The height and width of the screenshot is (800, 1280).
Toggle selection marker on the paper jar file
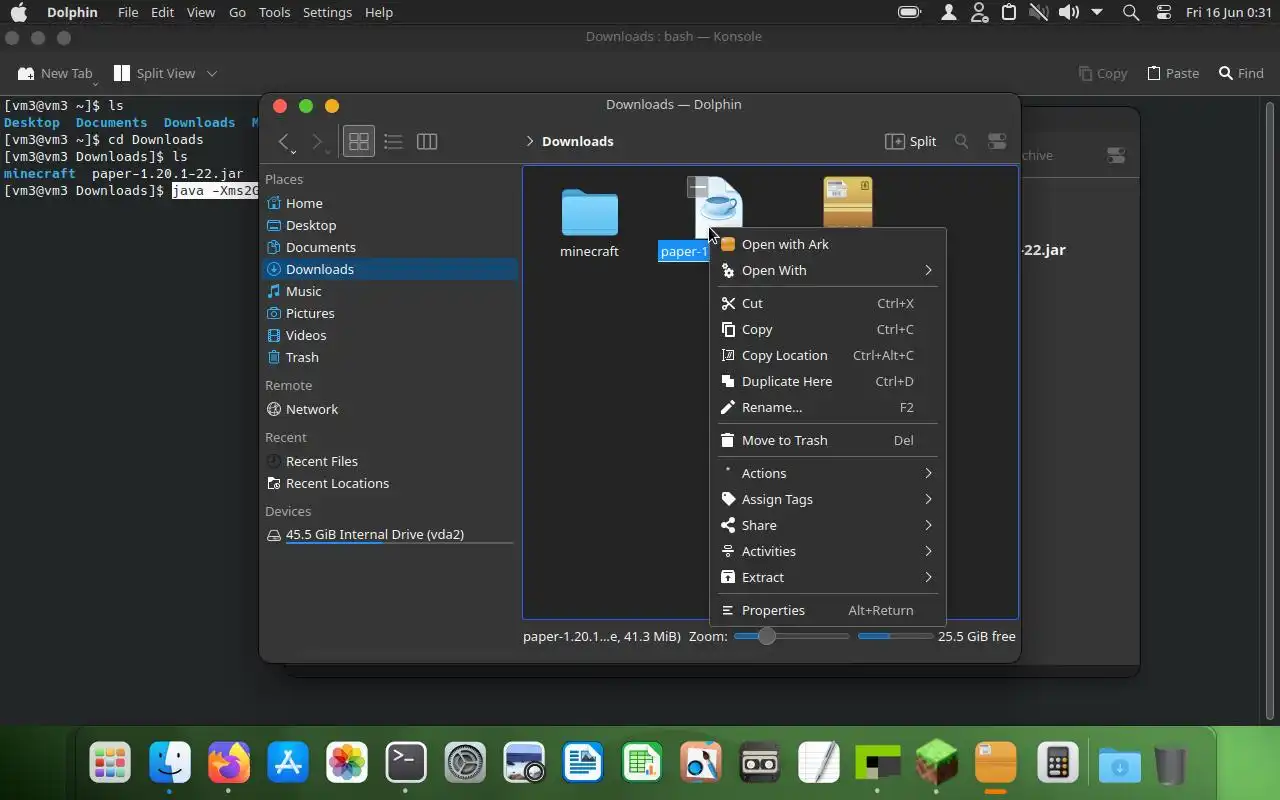[698, 186]
